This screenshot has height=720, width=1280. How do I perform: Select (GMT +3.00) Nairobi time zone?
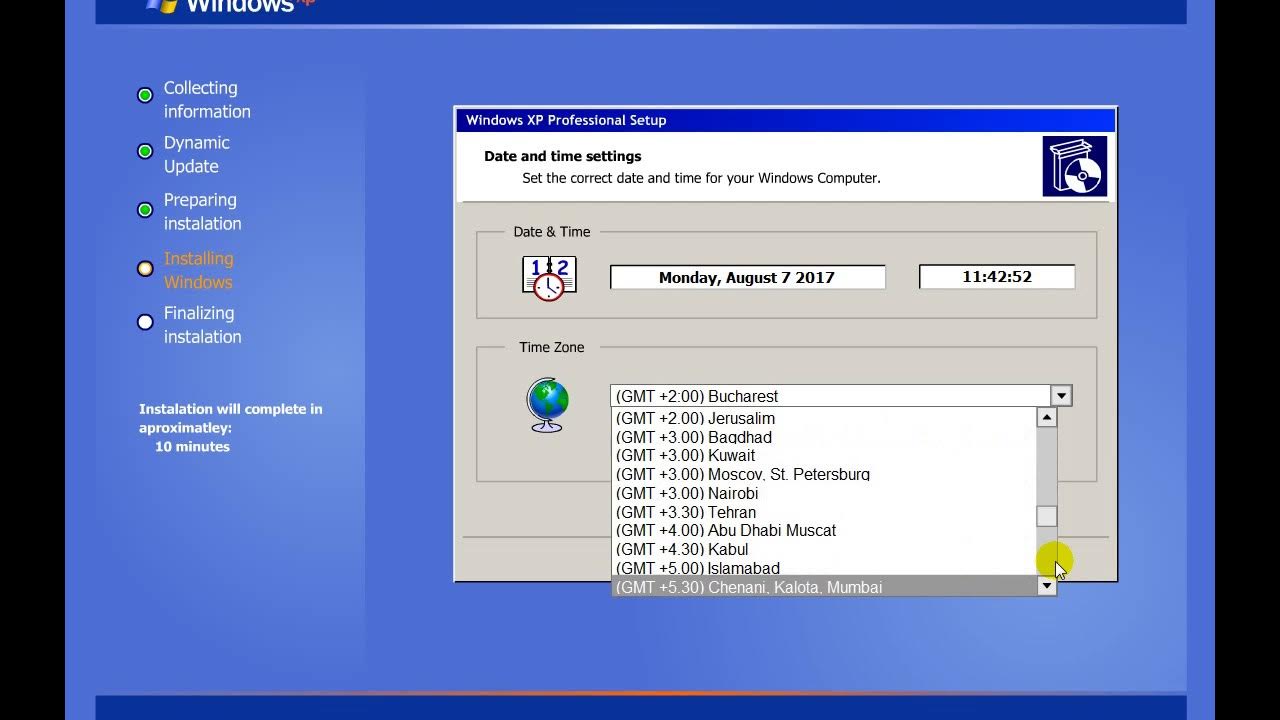(824, 493)
